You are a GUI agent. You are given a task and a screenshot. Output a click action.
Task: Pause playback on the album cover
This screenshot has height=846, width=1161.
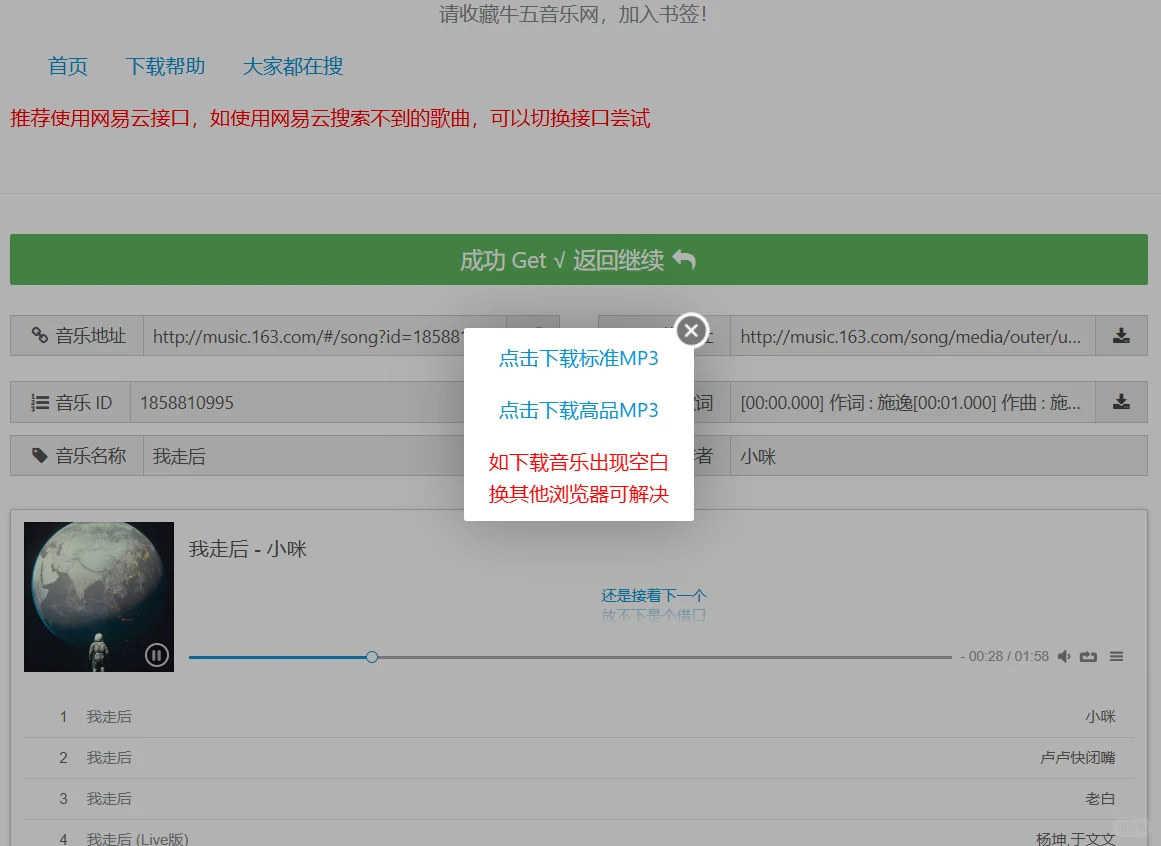pos(157,654)
